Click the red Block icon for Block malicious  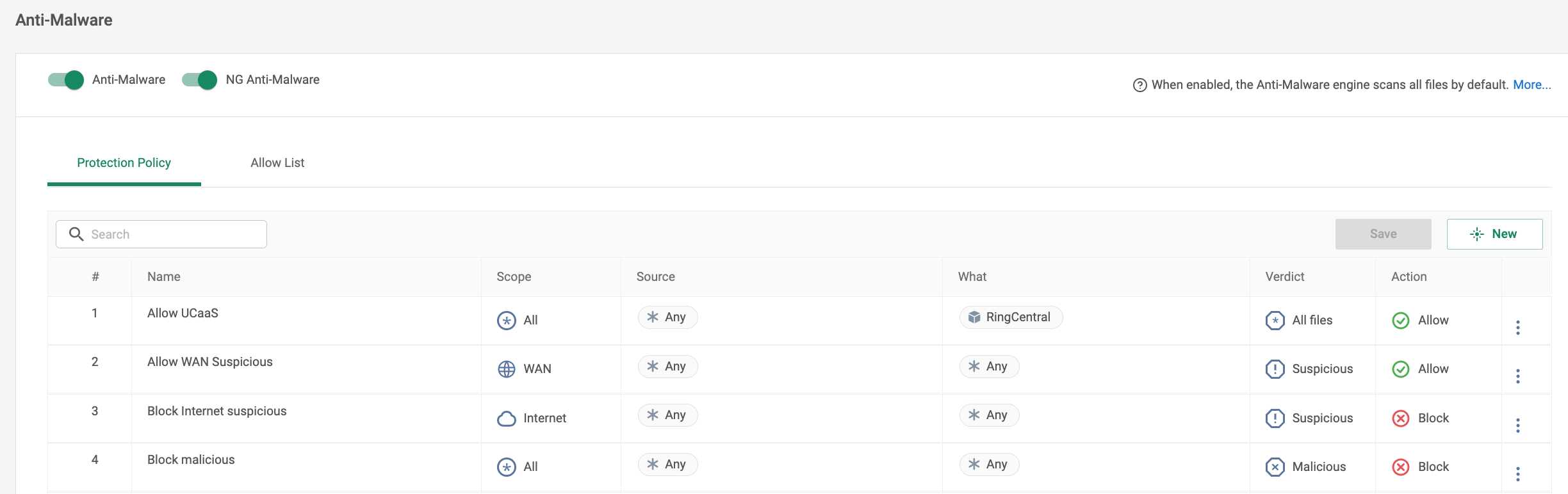(1400, 467)
